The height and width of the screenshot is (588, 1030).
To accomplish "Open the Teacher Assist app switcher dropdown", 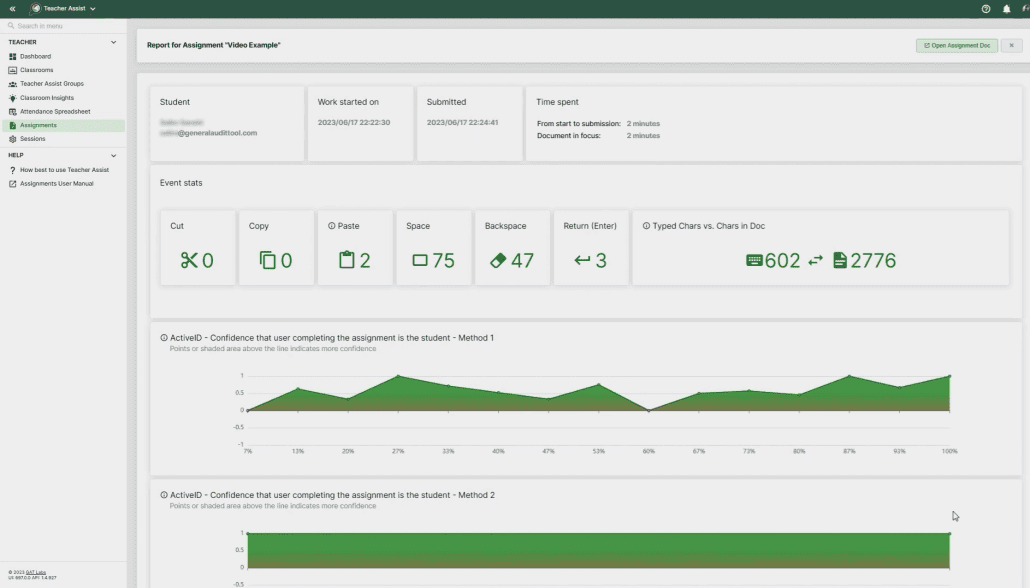I will click(x=64, y=9).
